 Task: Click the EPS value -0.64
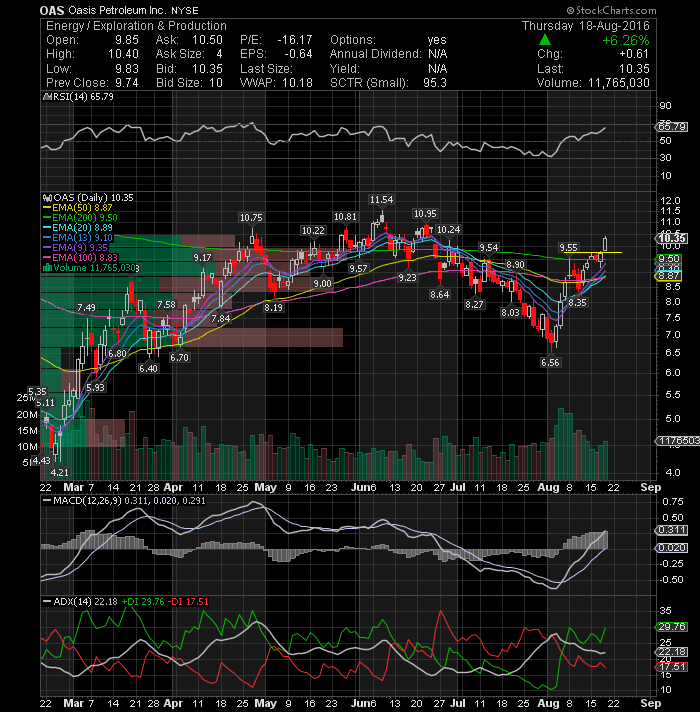tap(298, 54)
